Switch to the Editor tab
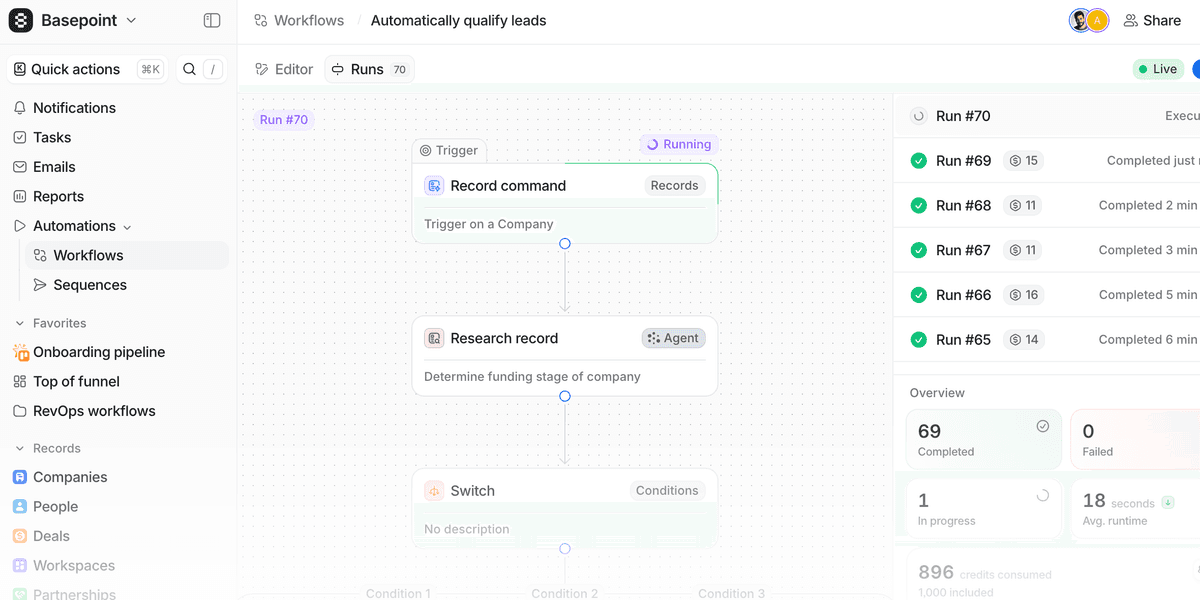Screen dimensions: 1200x600 click(x=284, y=69)
